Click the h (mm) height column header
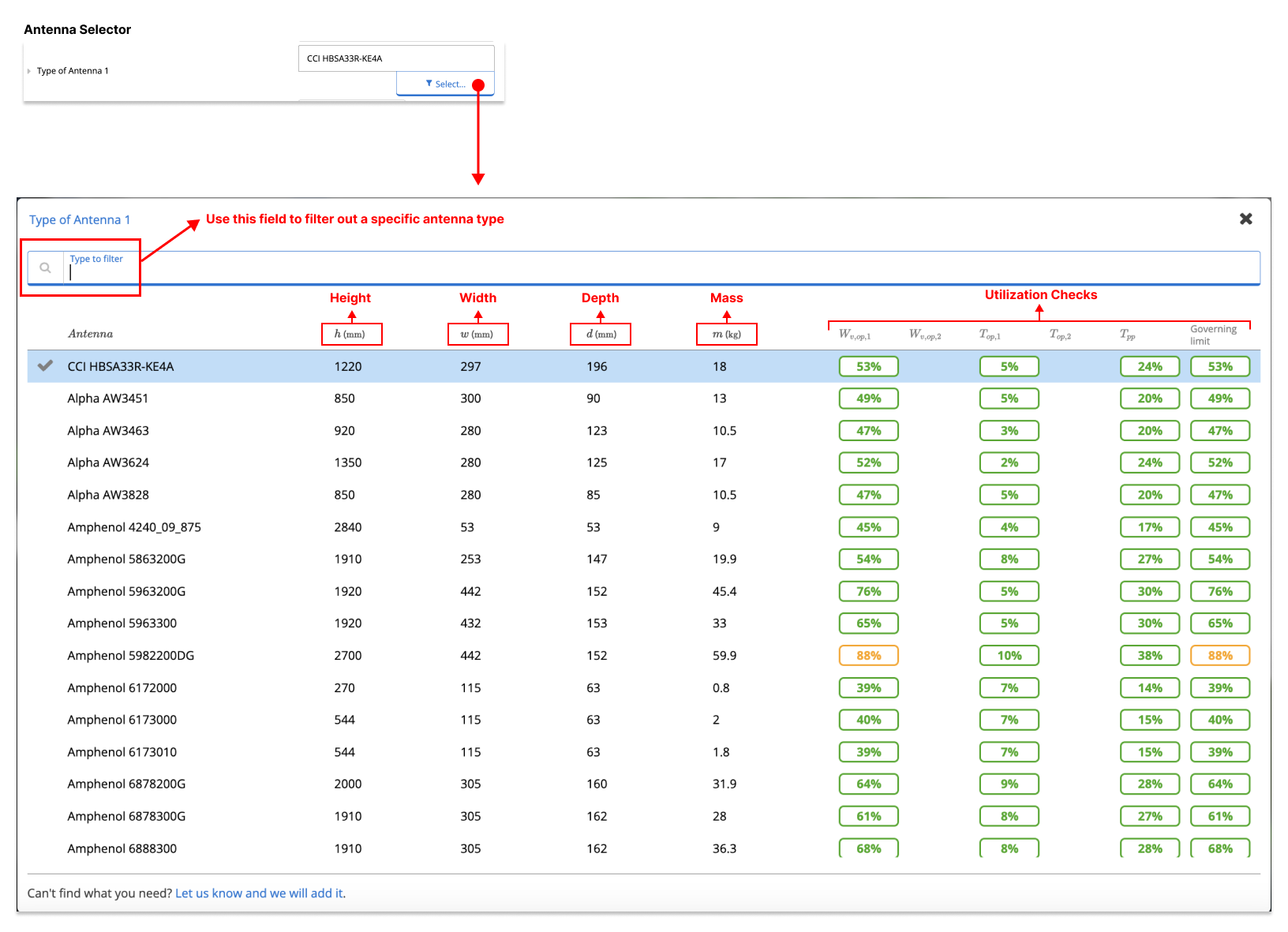This screenshot has height=932, width=1288. [x=350, y=334]
